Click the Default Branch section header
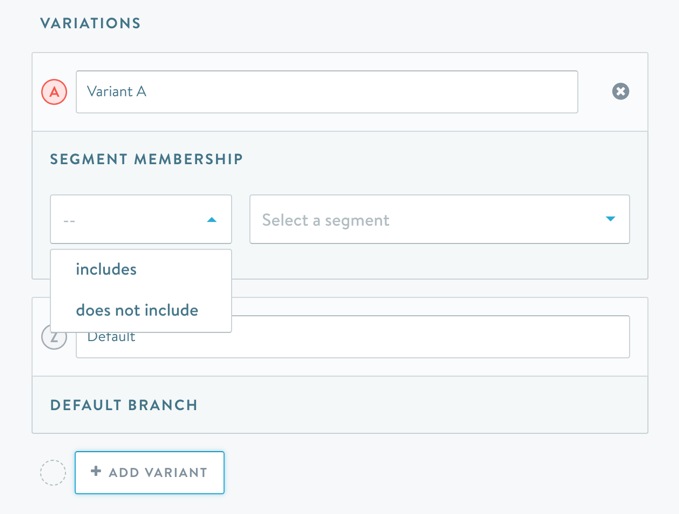 coord(124,405)
